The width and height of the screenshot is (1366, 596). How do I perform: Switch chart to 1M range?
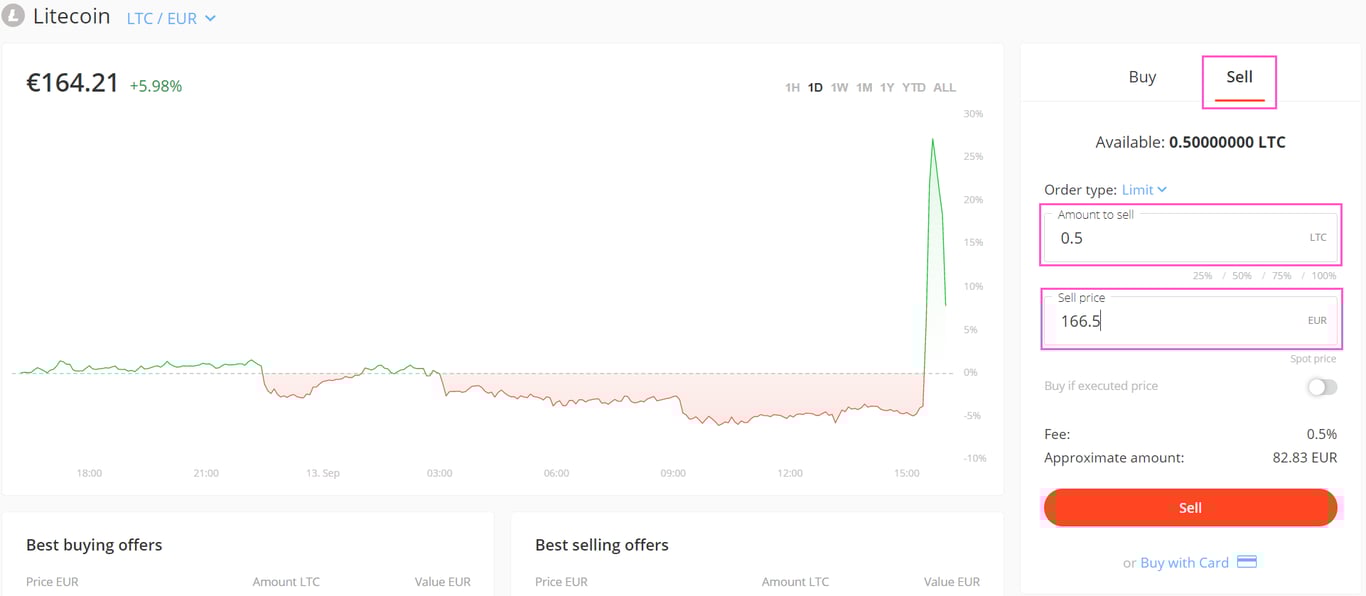click(x=864, y=88)
